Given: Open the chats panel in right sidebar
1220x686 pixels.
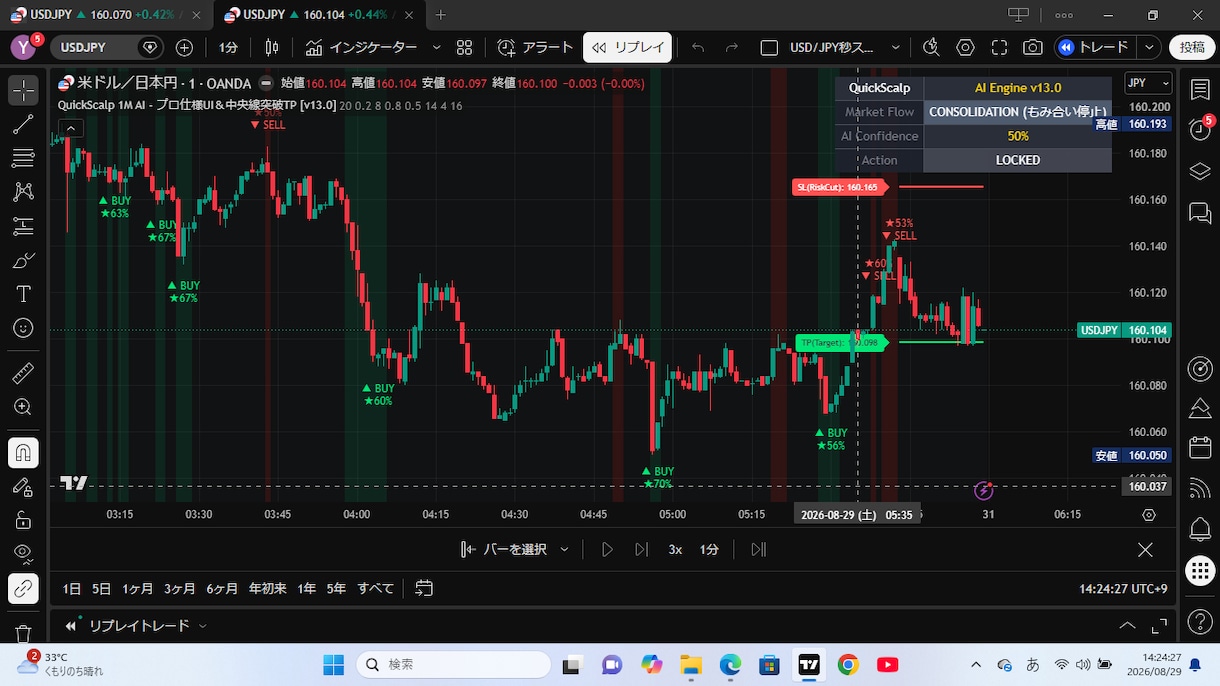Looking at the screenshot, I should tap(1200, 212).
